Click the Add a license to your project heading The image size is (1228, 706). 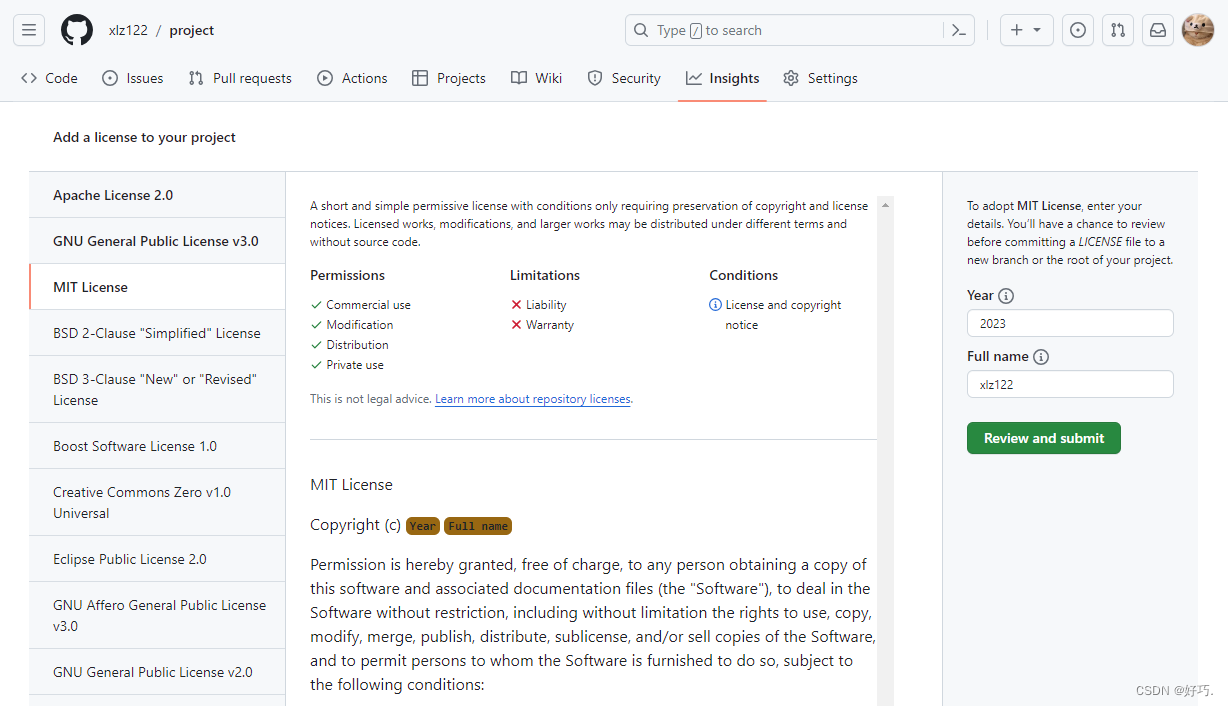(144, 137)
